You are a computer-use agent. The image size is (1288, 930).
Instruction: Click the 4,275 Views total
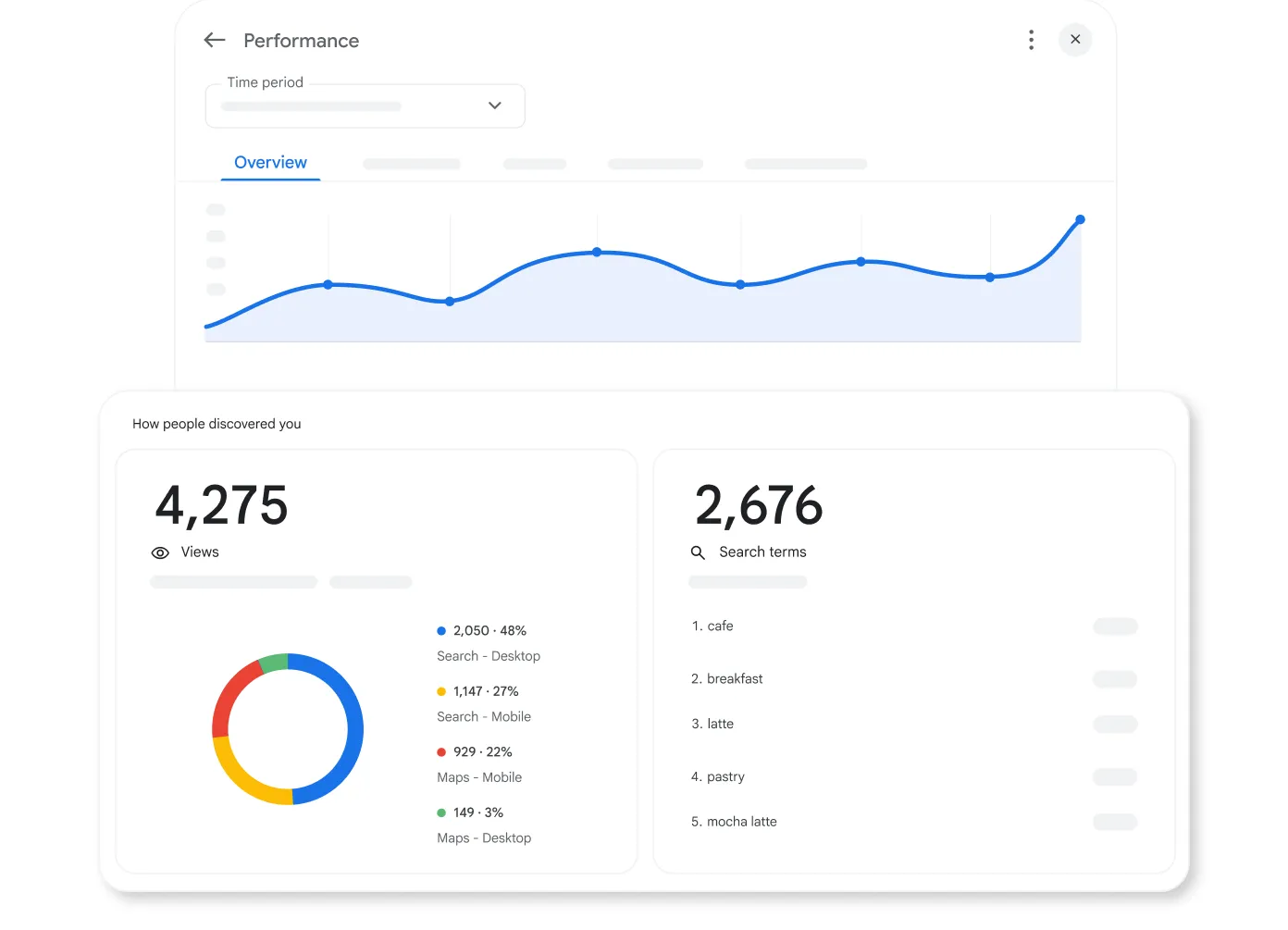click(x=222, y=505)
